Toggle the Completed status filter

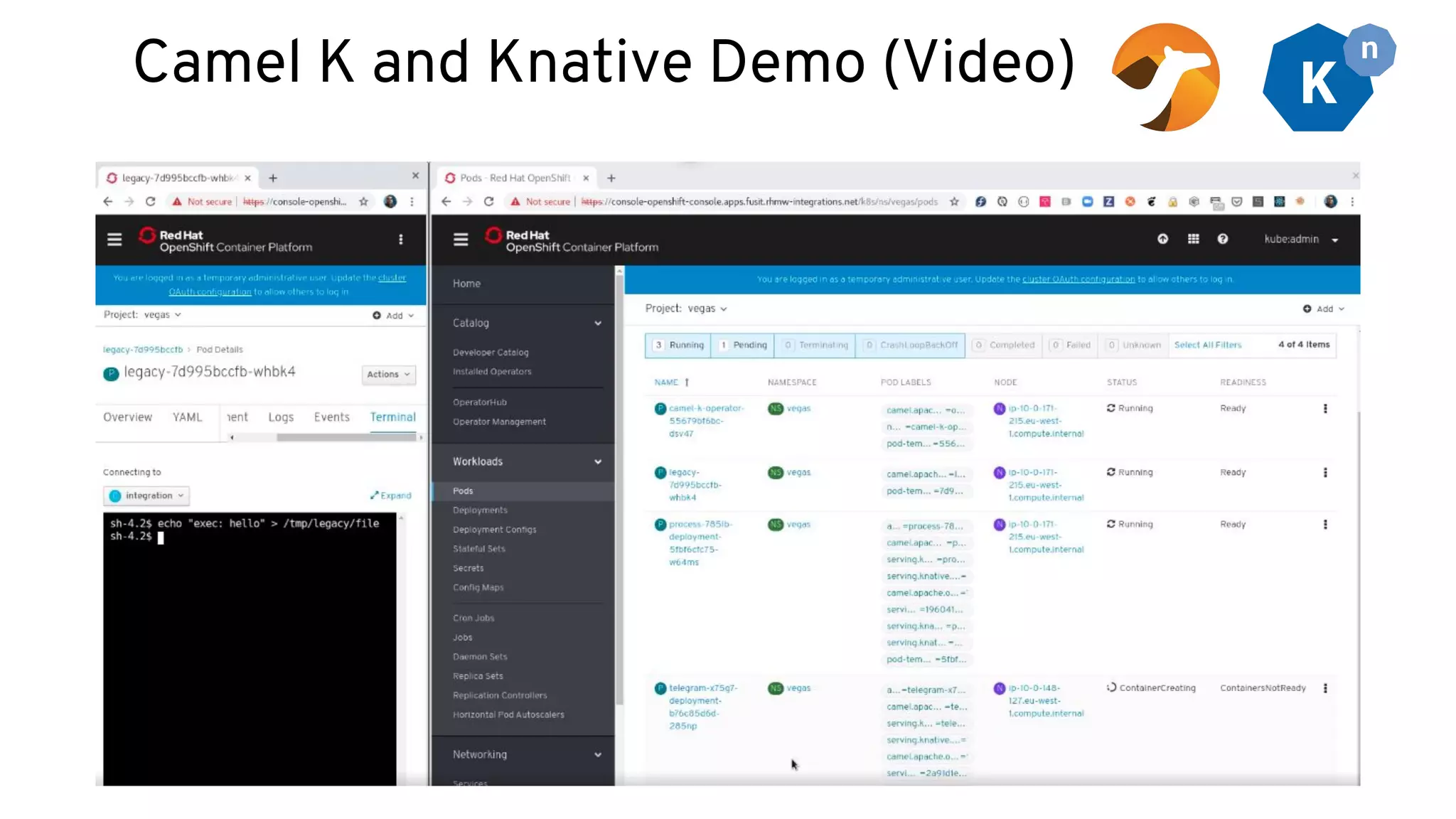pos(1004,345)
